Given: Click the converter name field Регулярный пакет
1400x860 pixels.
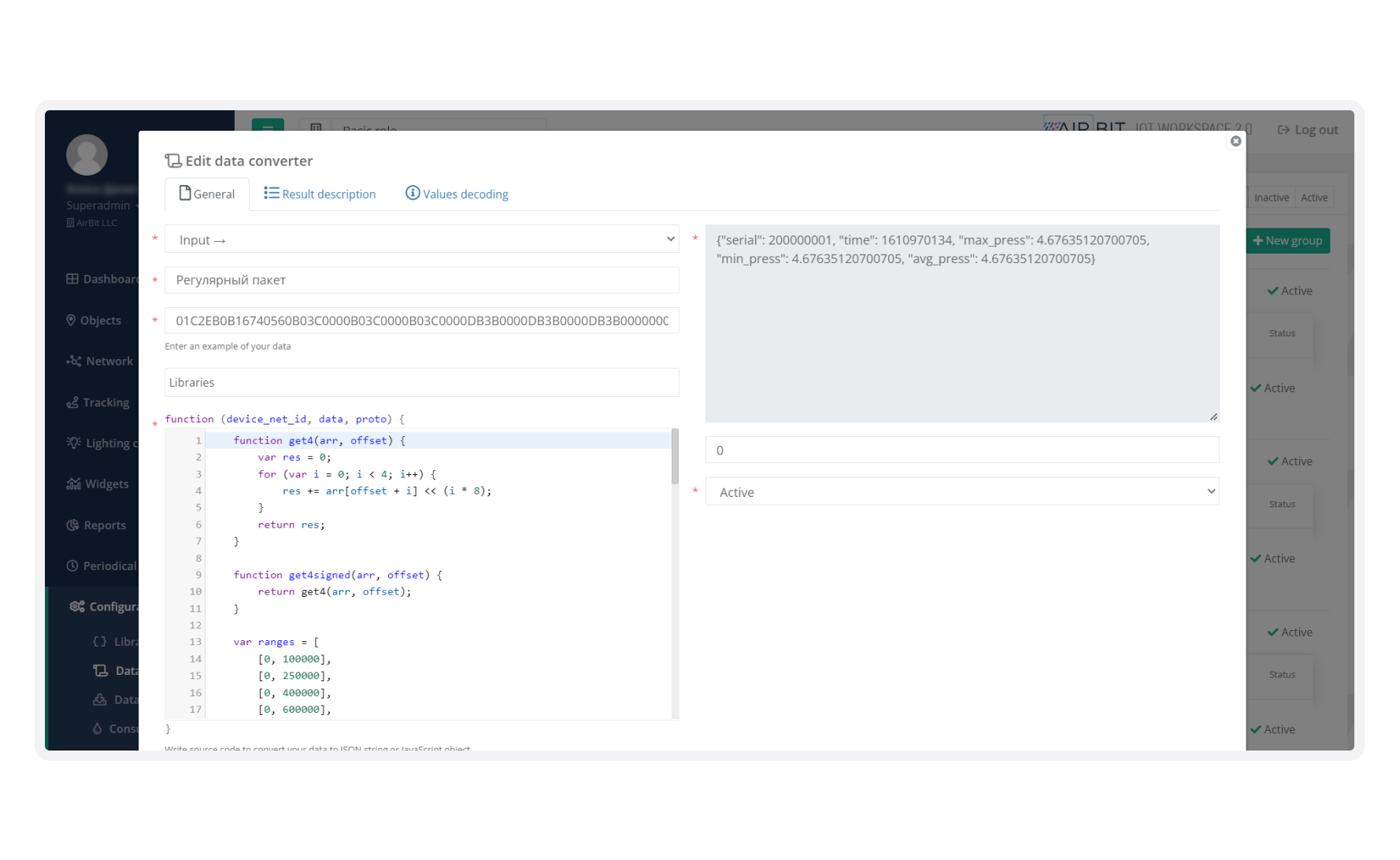Looking at the screenshot, I should [x=421, y=280].
